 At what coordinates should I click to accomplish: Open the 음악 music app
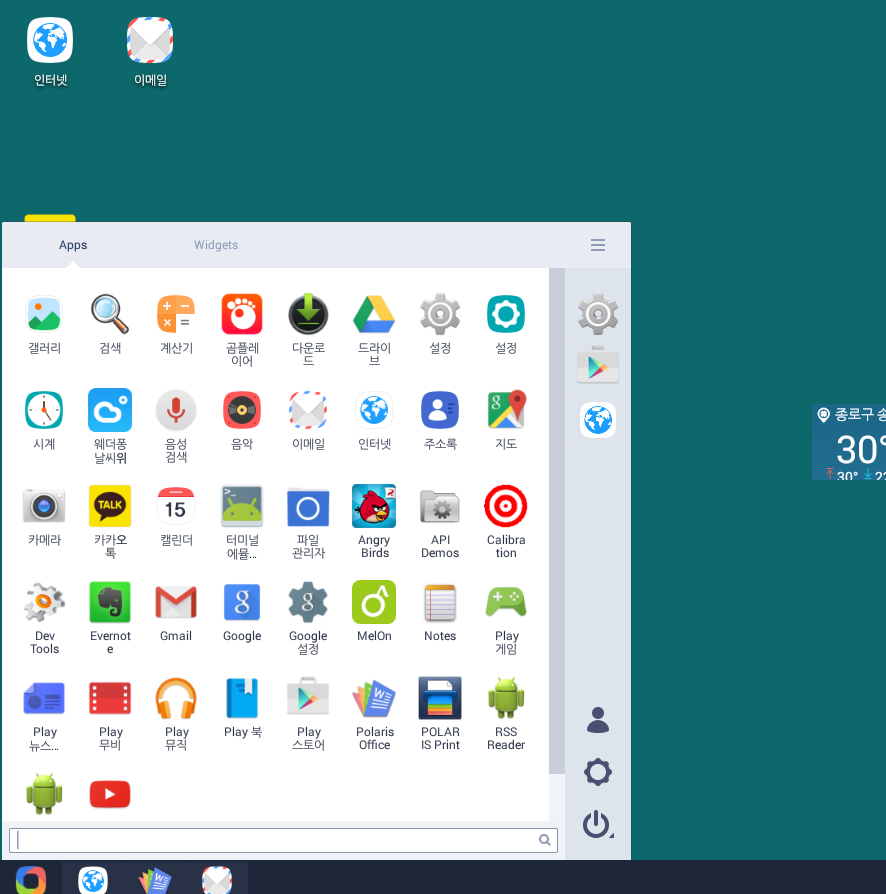242,410
